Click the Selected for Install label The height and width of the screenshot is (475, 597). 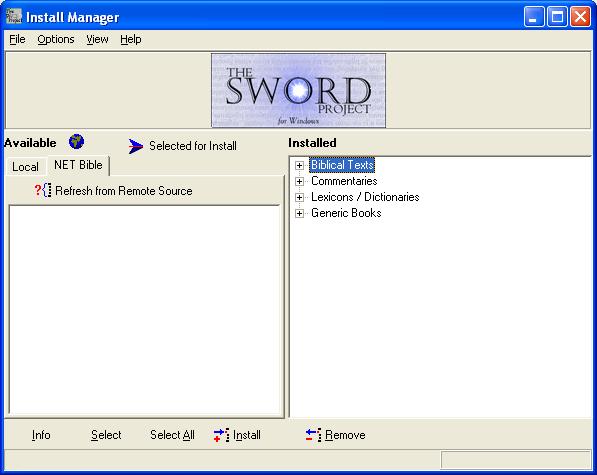pyautogui.click(x=193, y=146)
